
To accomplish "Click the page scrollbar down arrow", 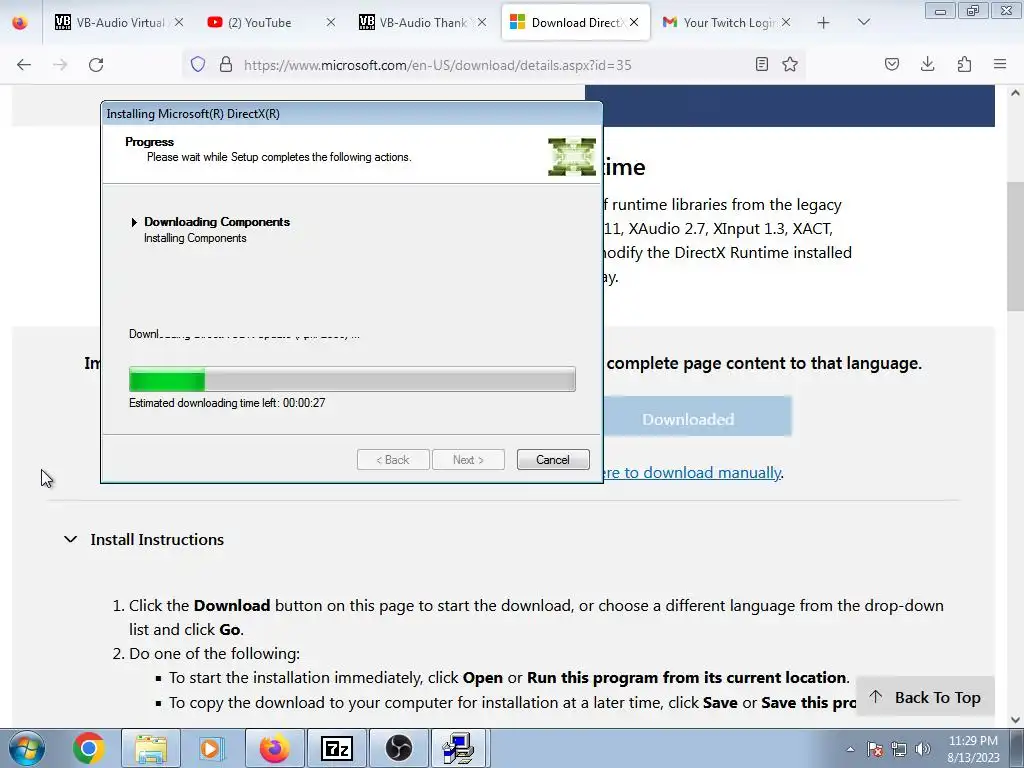I will click(1016, 720).
